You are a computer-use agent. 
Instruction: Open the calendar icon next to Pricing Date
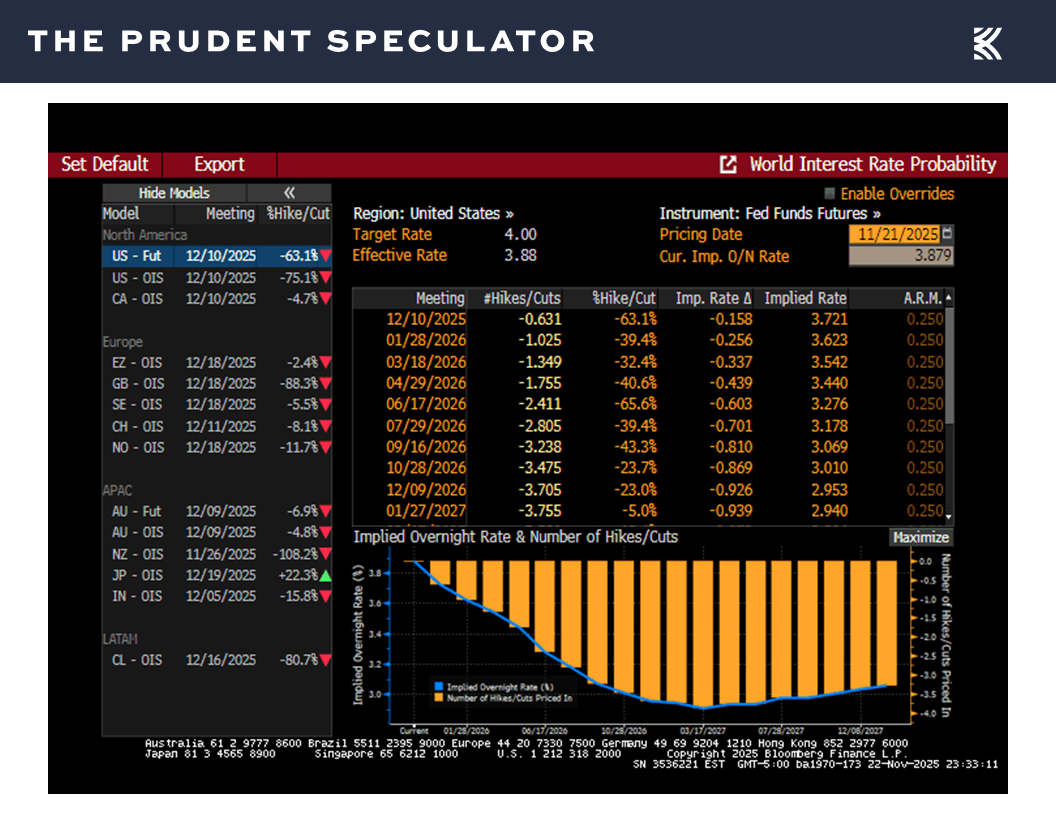click(x=944, y=234)
